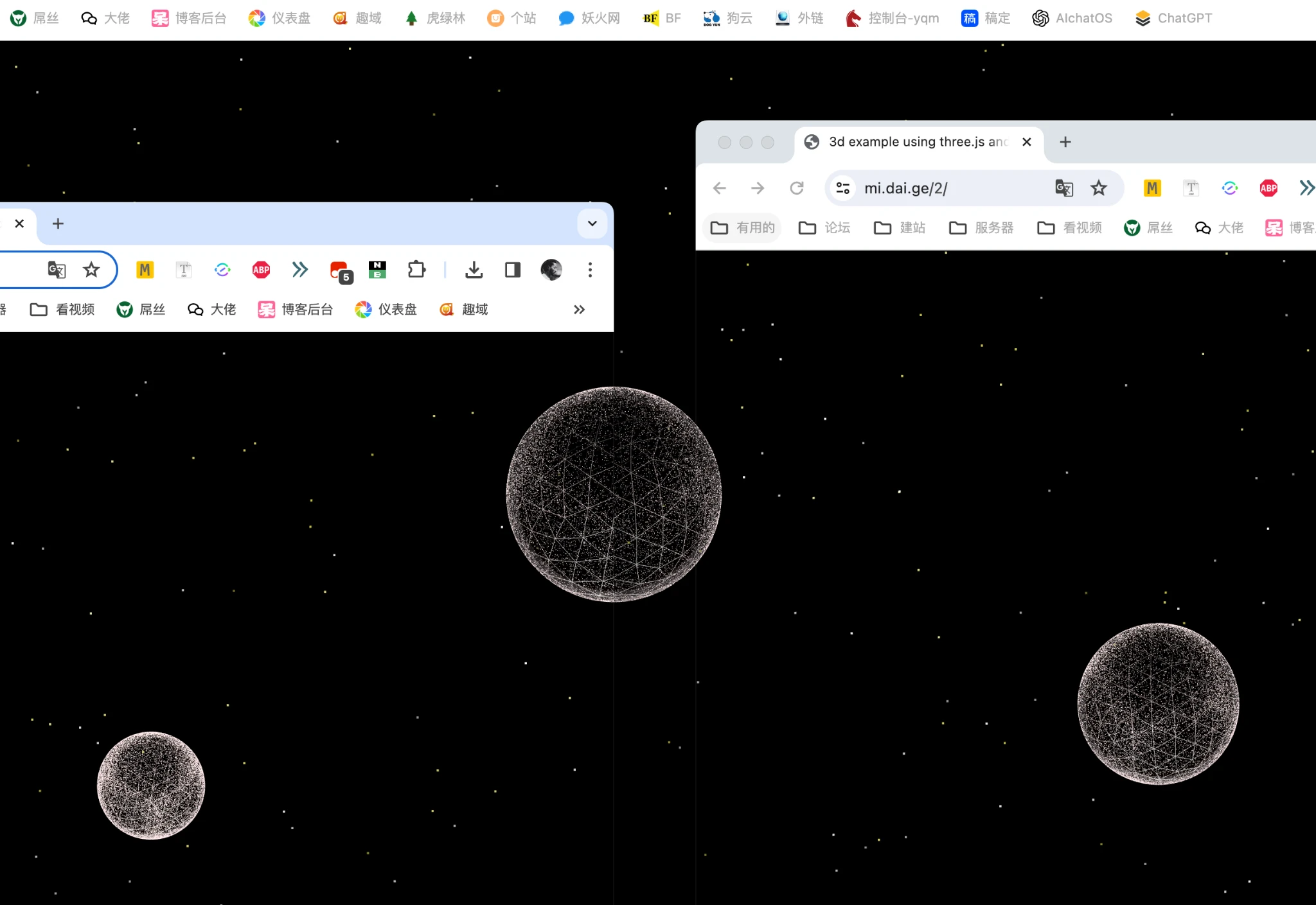The image size is (1316, 905).
Task: Click the translate icon in right address bar
Action: tap(1064, 188)
